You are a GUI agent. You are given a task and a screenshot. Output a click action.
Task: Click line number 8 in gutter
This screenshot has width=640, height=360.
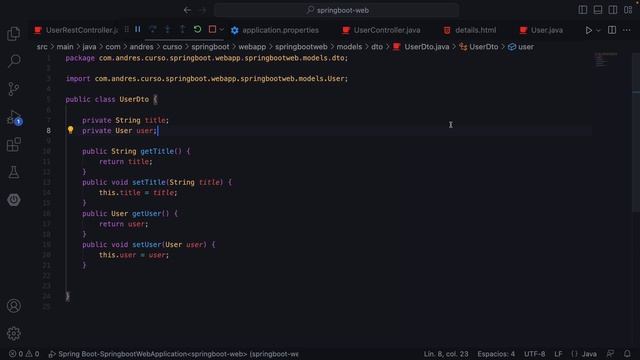point(49,131)
